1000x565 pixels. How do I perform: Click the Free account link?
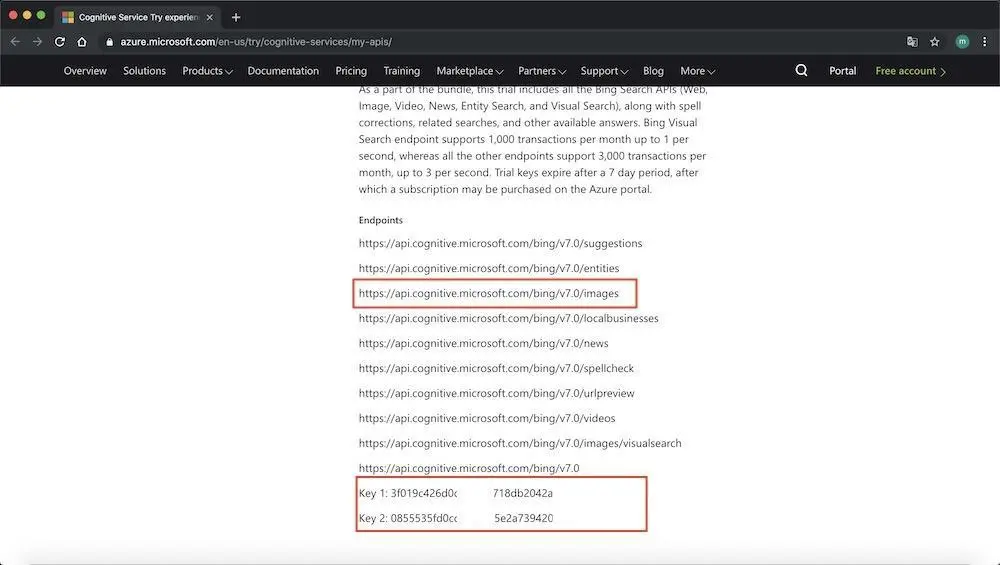point(911,71)
